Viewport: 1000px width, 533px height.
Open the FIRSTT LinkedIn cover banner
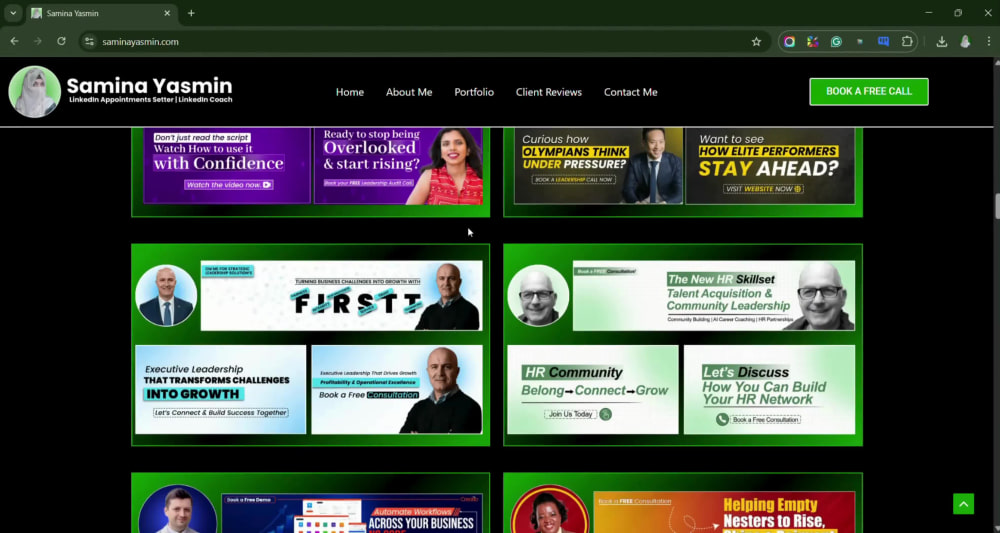tap(341, 295)
